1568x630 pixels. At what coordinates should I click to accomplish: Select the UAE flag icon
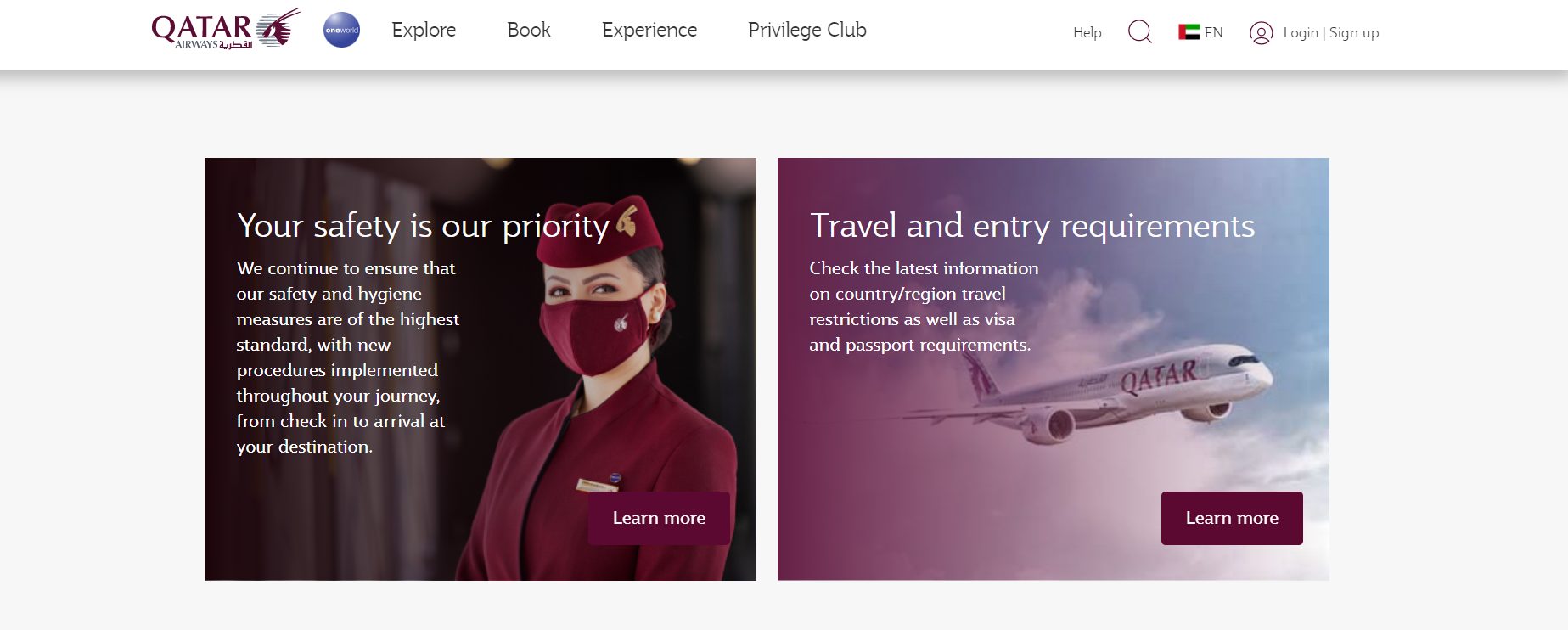pyautogui.click(x=1188, y=31)
